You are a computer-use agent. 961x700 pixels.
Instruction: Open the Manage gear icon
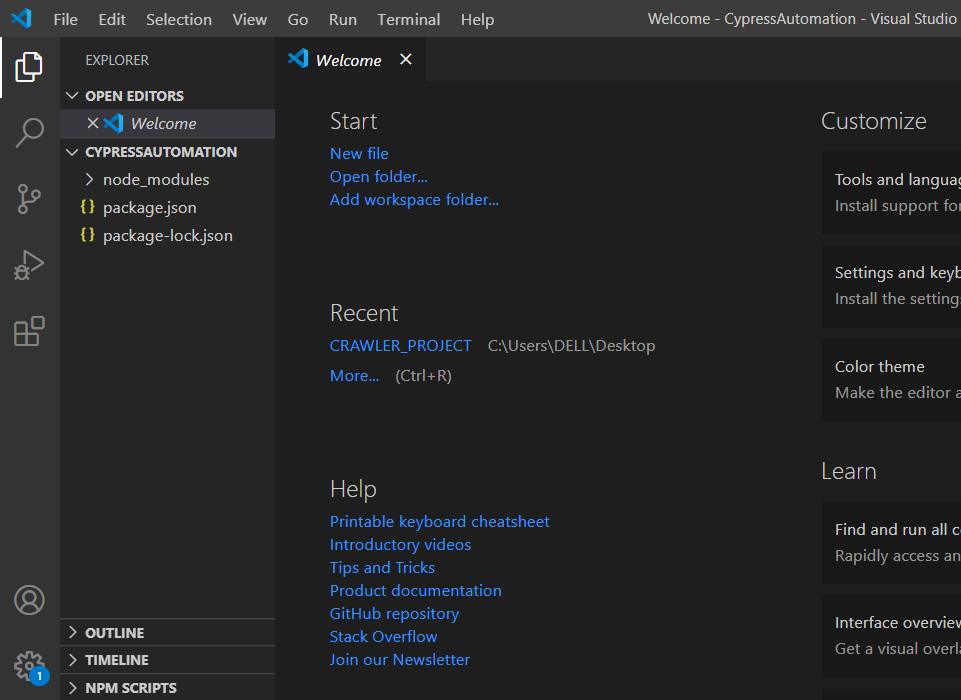[29, 666]
